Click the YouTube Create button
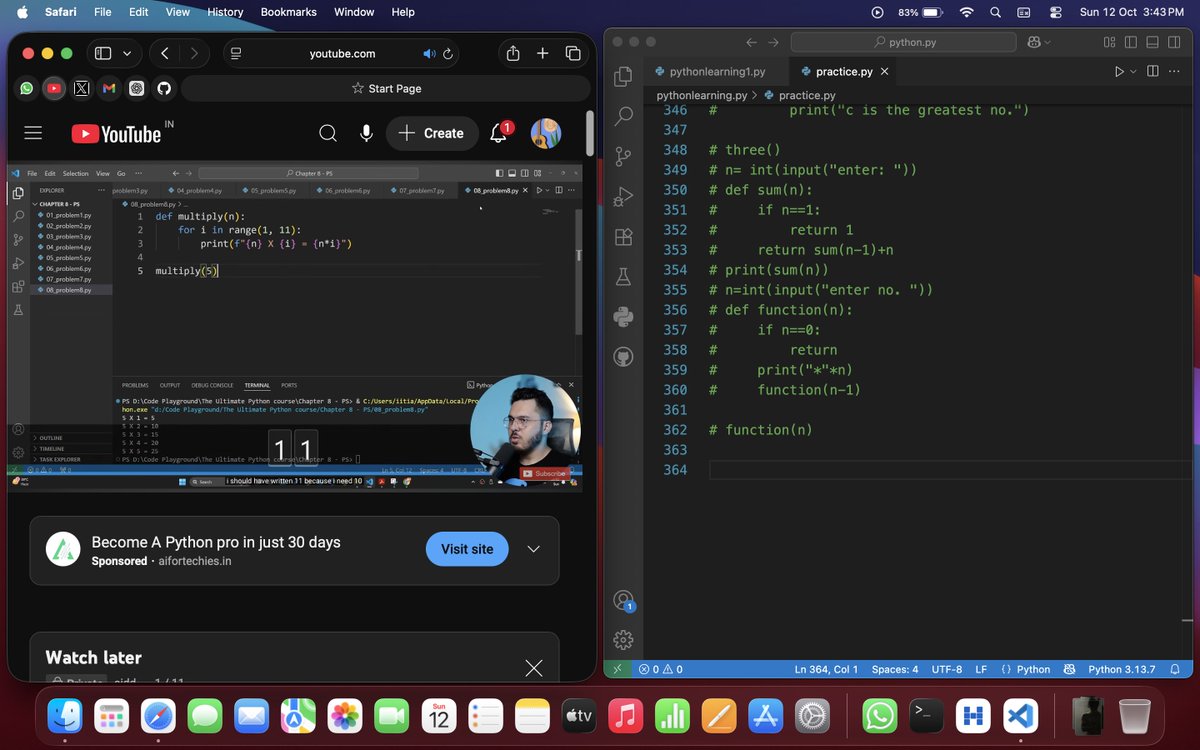 pos(432,133)
